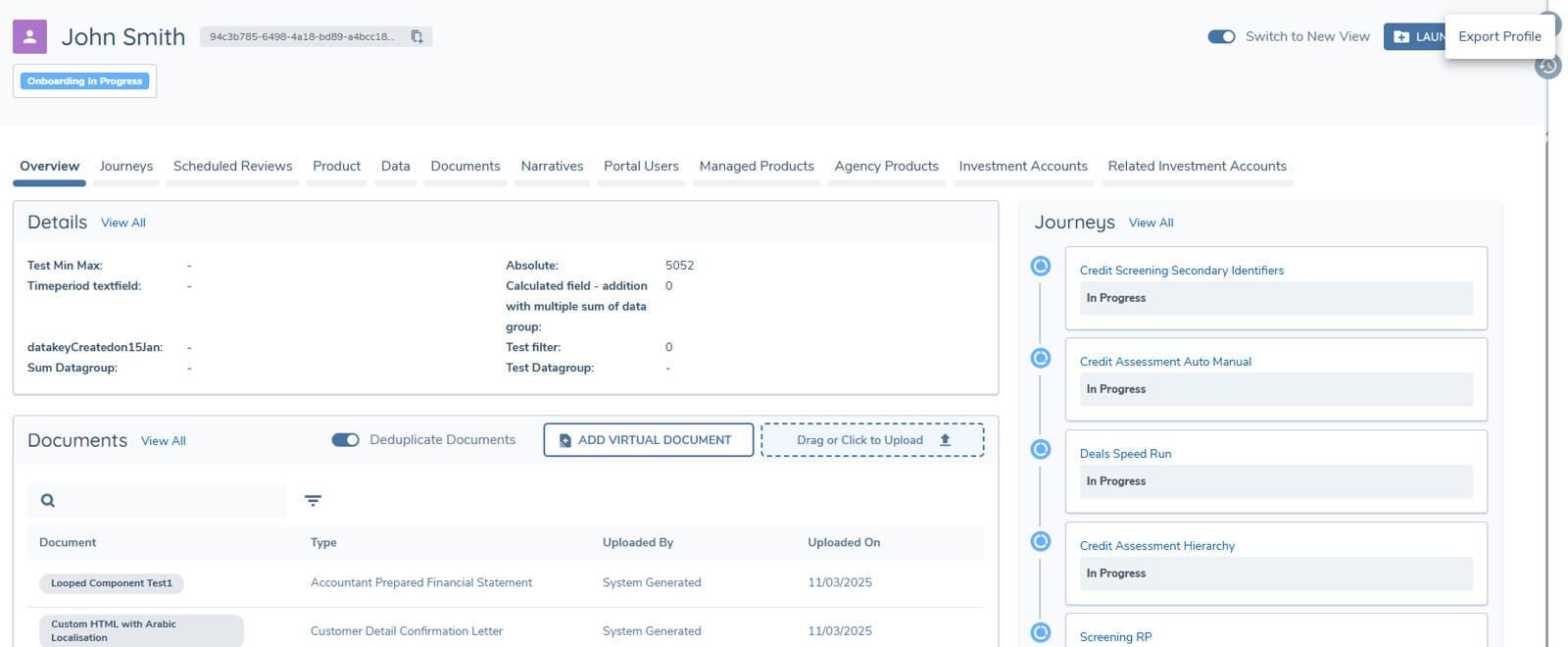
Task: Click the status circle for Credit Assessment Auto Manual
Action: 1041,358
